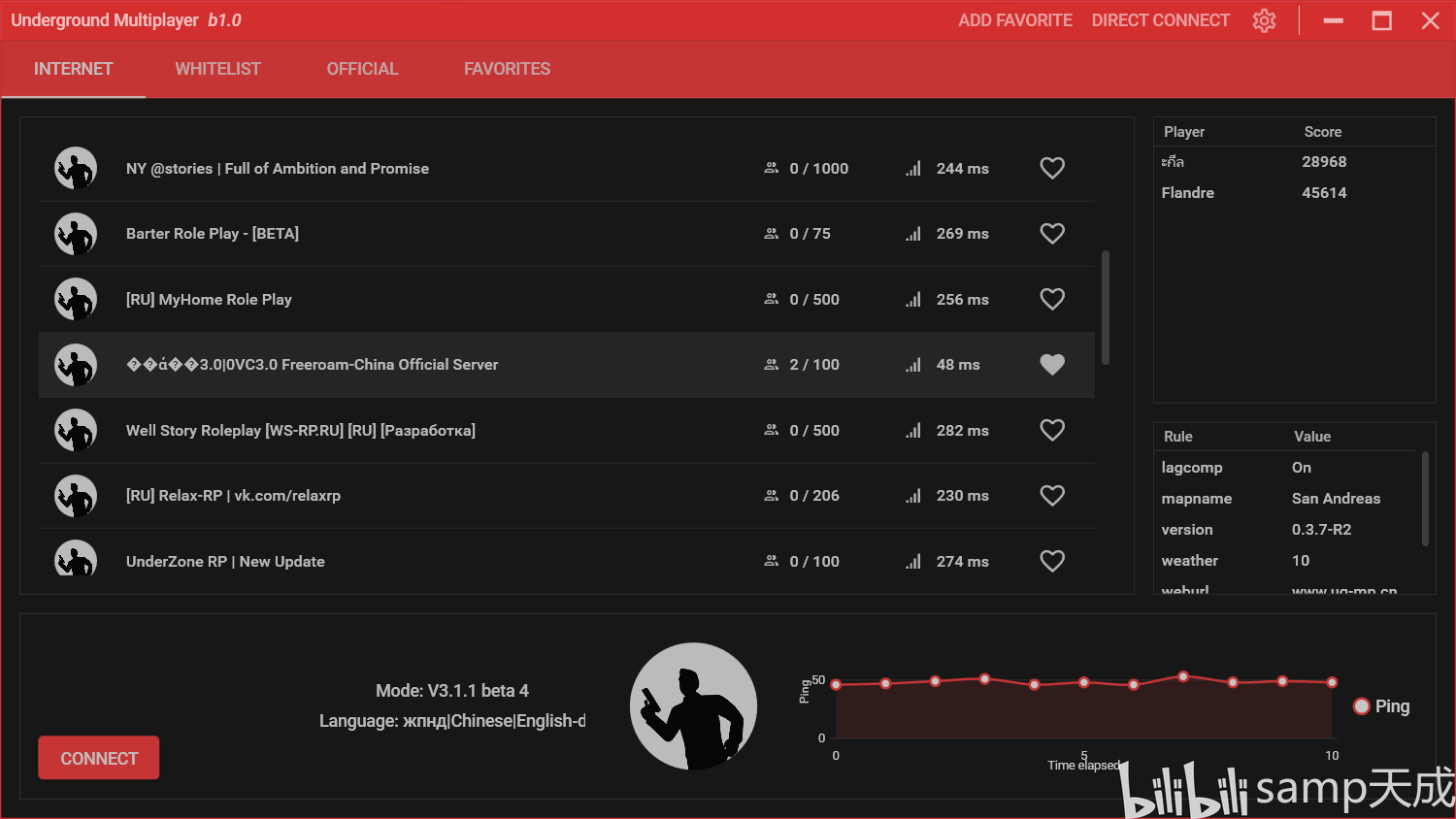Click avatar icon of Barter Role Play
The height and width of the screenshot is (819, 1456).
pyautogui.click(x=76, y=234)
